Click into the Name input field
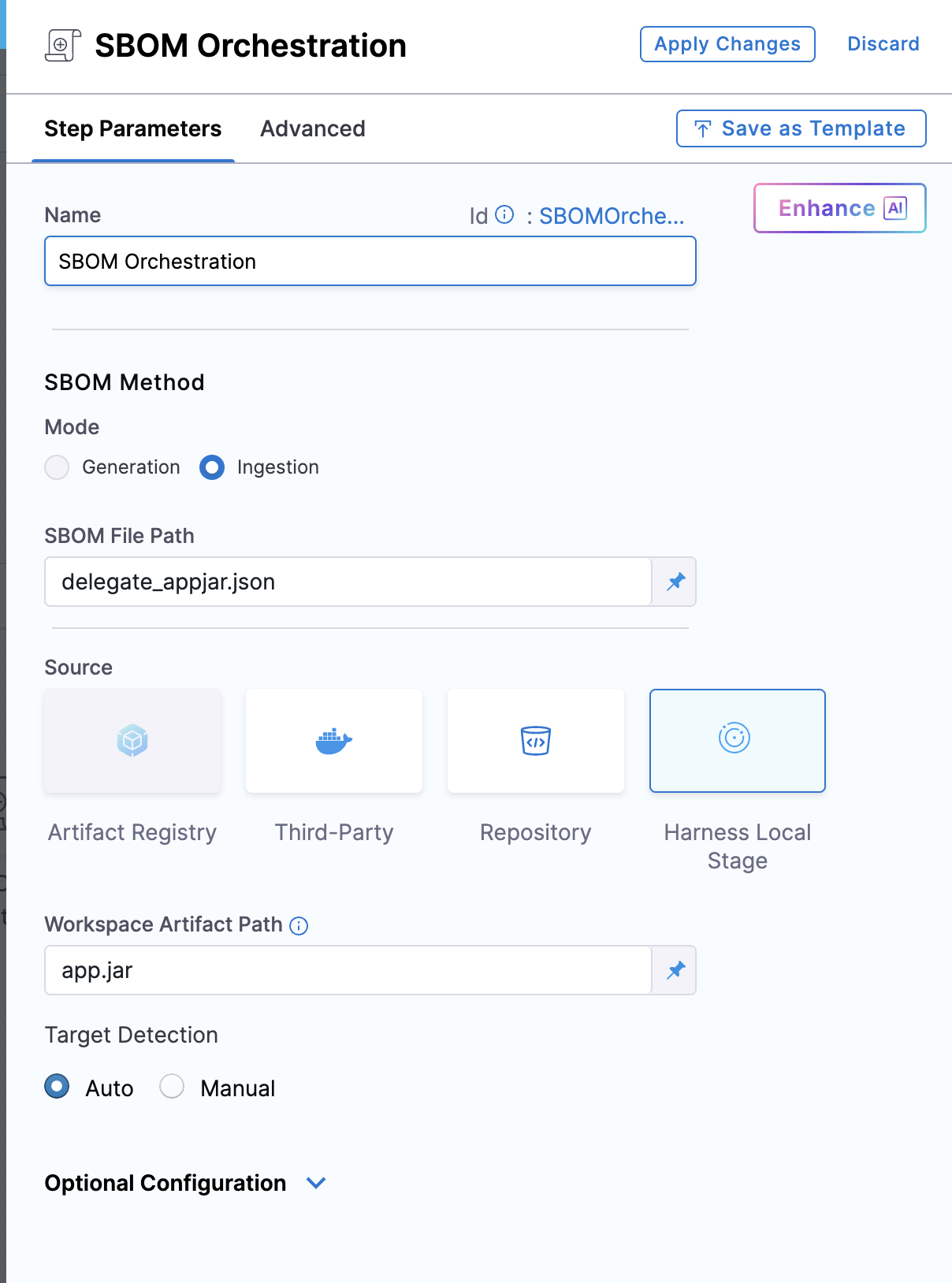This screenshot has height=1283, width=952. coord(370,262)
